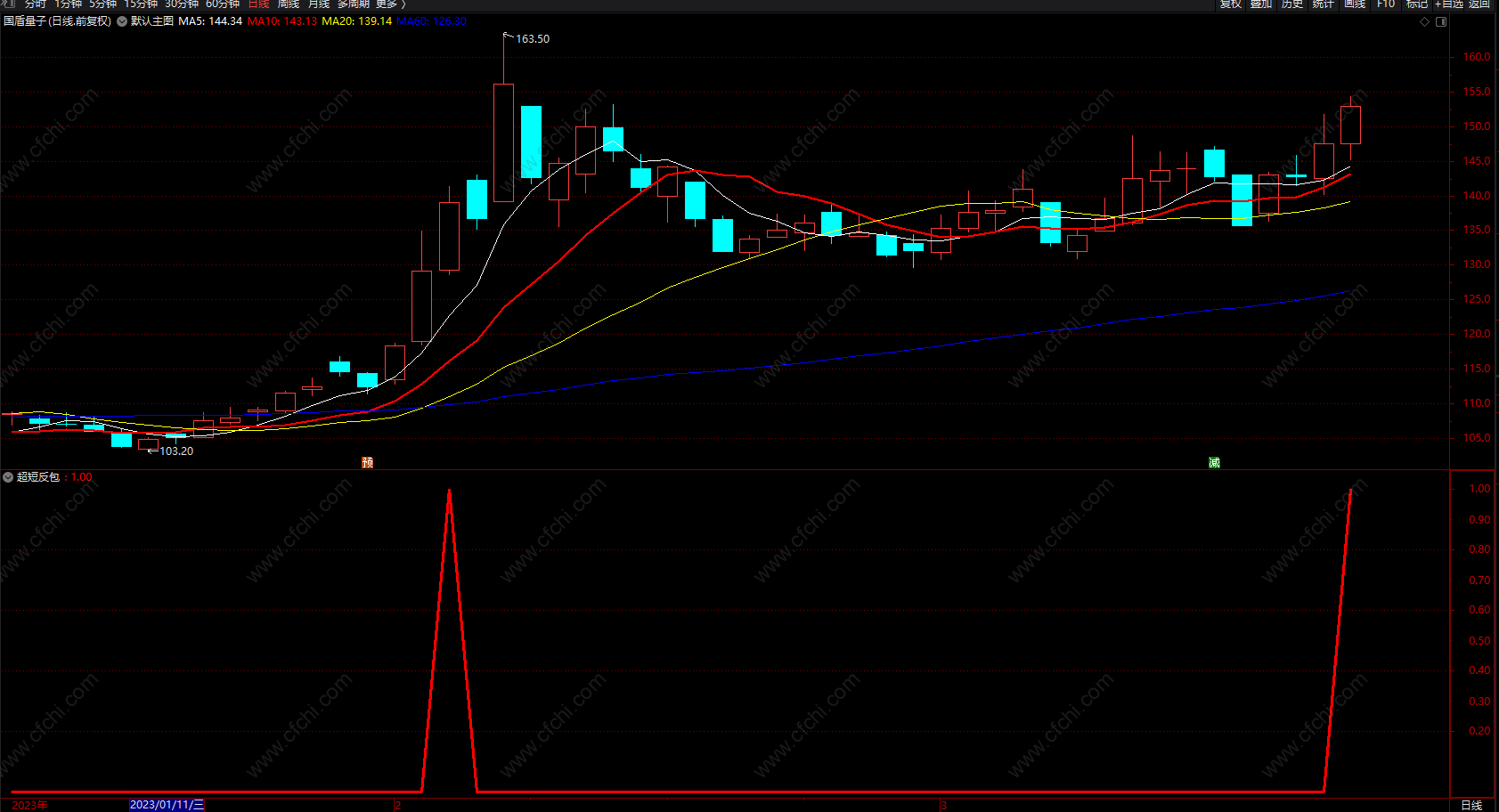Screen dimensions: 1499x812
Task: Click the 日线 label at bottom right
Action: (x=1472, y=805)
